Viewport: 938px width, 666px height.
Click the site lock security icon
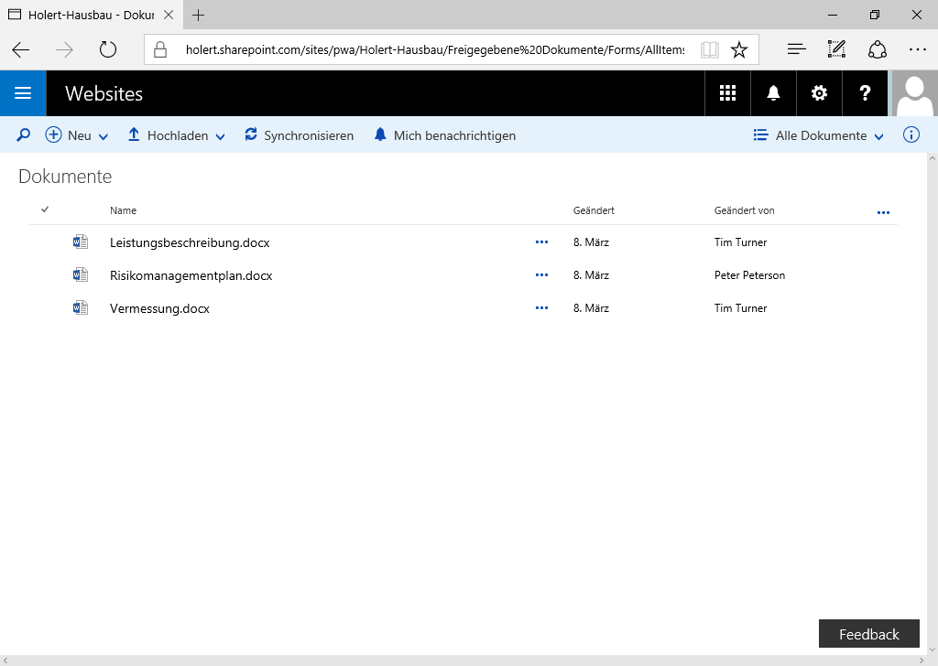point(160,50)
